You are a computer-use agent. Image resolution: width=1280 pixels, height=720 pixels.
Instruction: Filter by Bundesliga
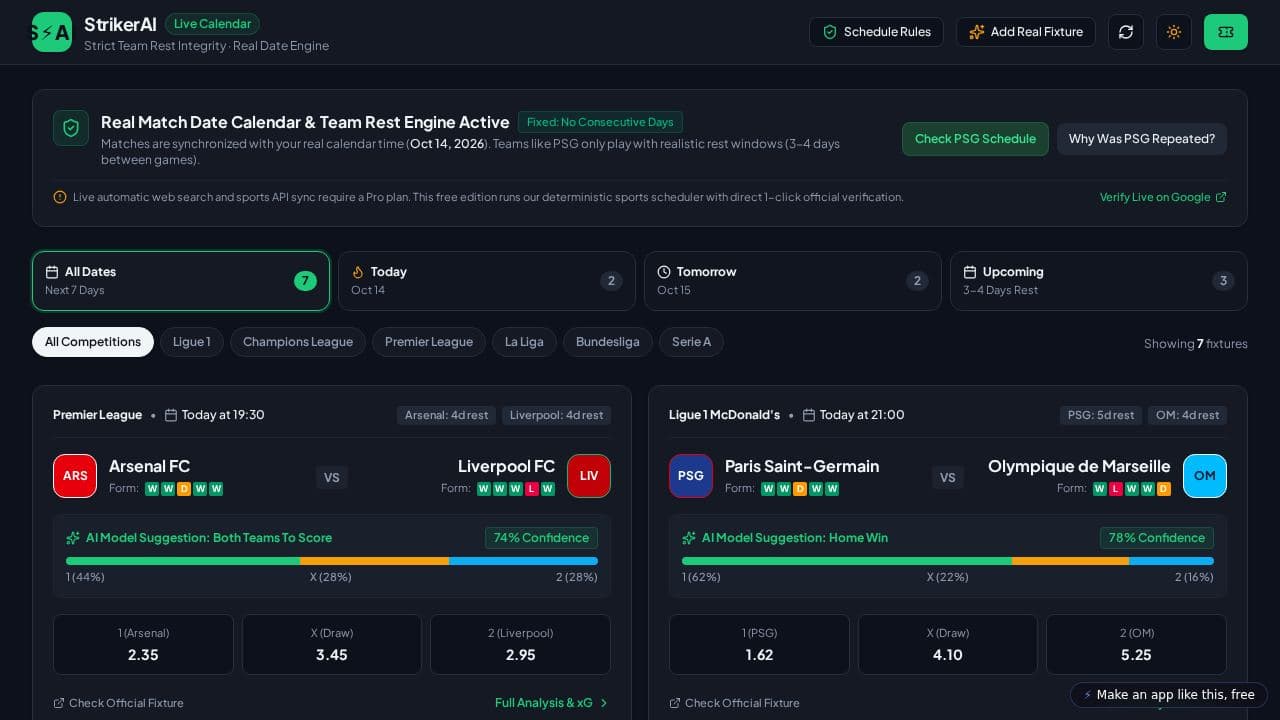[608, 342]
